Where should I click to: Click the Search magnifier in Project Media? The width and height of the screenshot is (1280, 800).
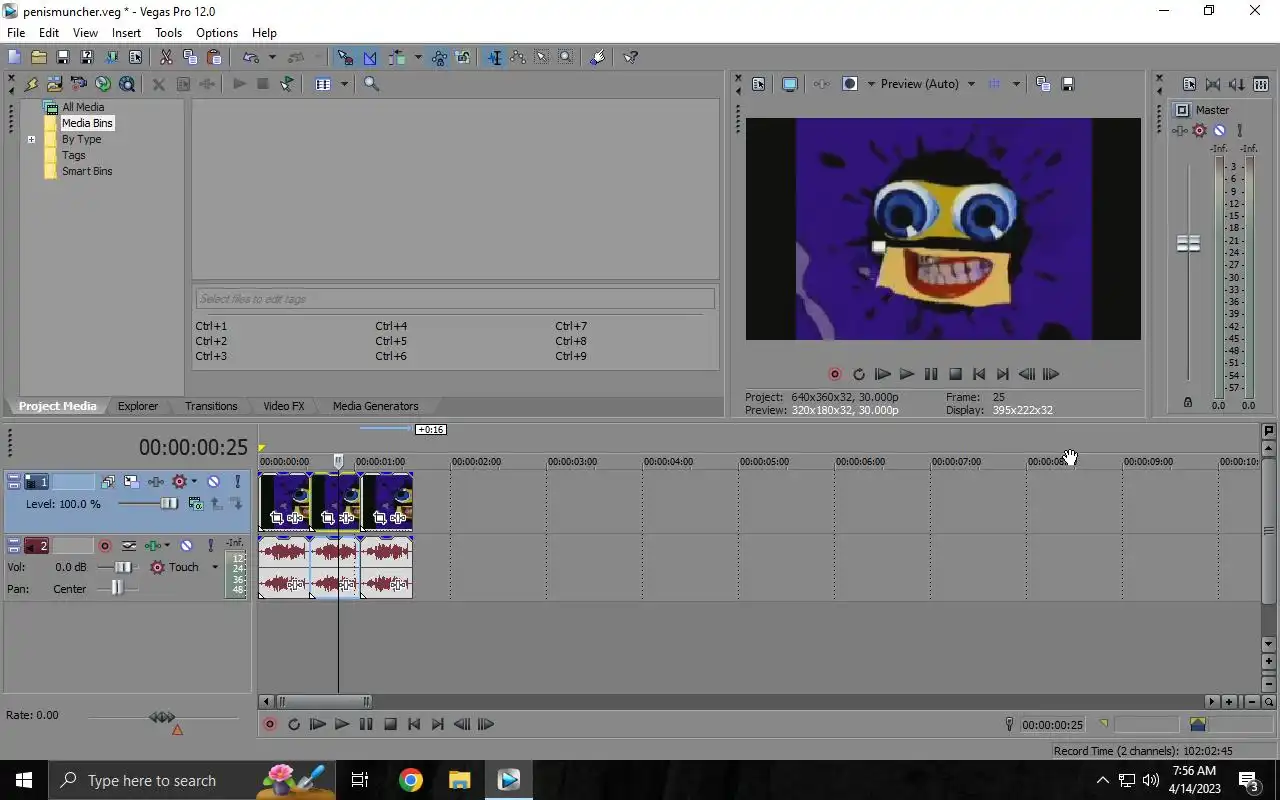click(x=371, y=84)
